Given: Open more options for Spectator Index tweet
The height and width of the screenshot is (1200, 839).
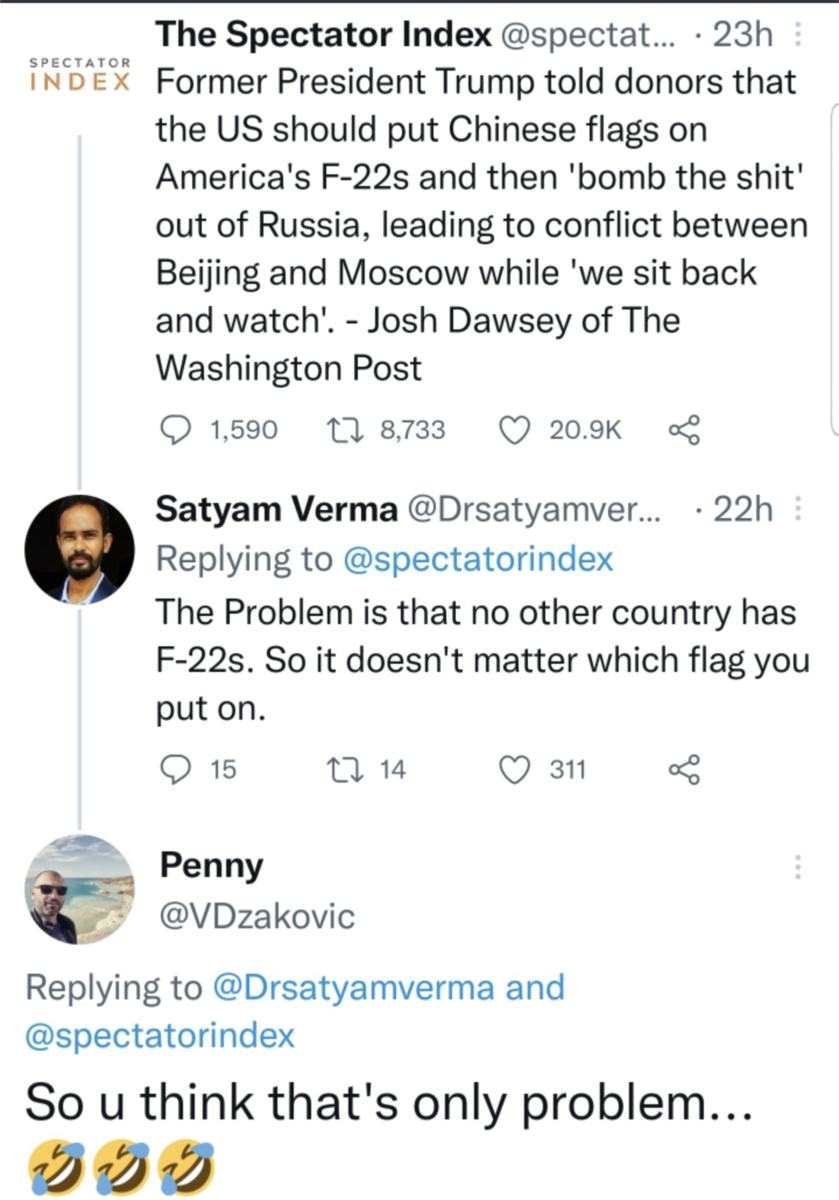Looking at the screenshot, I should (797, 36).
